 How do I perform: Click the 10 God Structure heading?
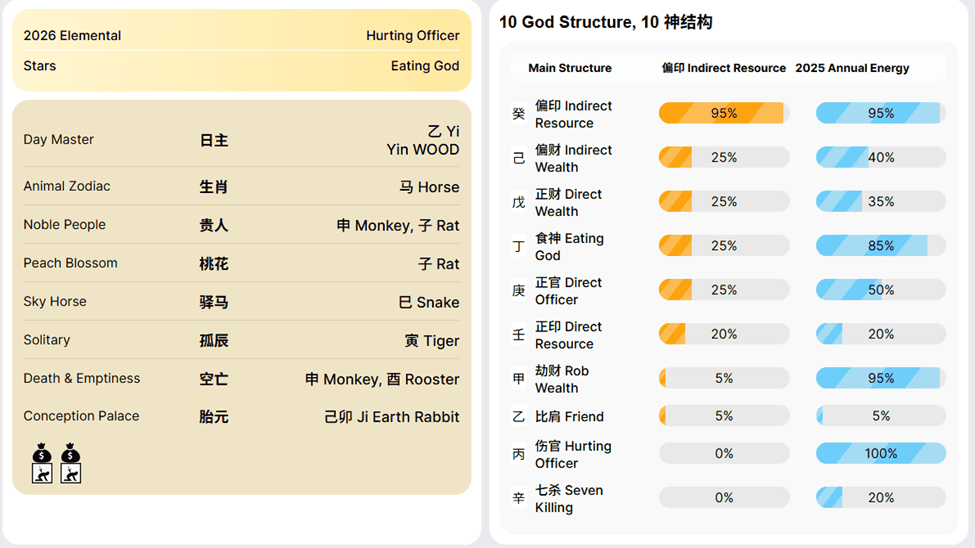(605, 22)
